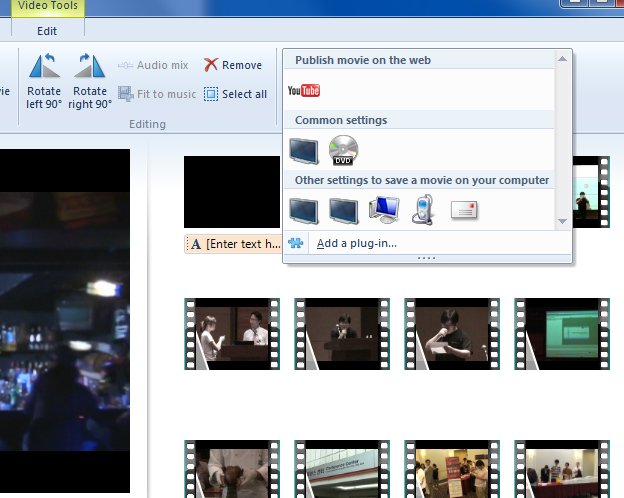Click the Rotate right 90° button
The height and width of the screenshot is (498, 624).
[90, 81]
